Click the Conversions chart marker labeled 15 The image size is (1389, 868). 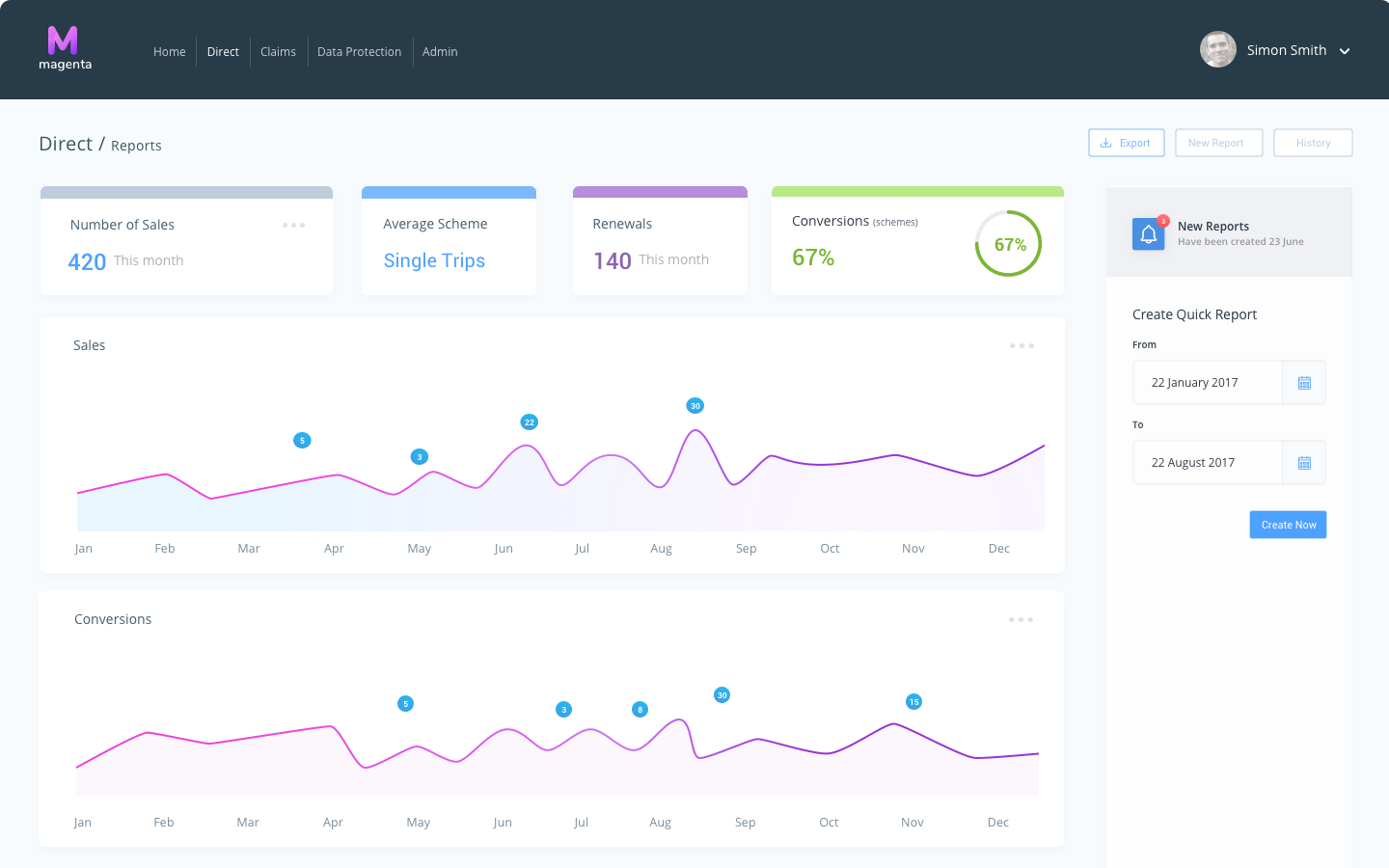tap(913, 702)
